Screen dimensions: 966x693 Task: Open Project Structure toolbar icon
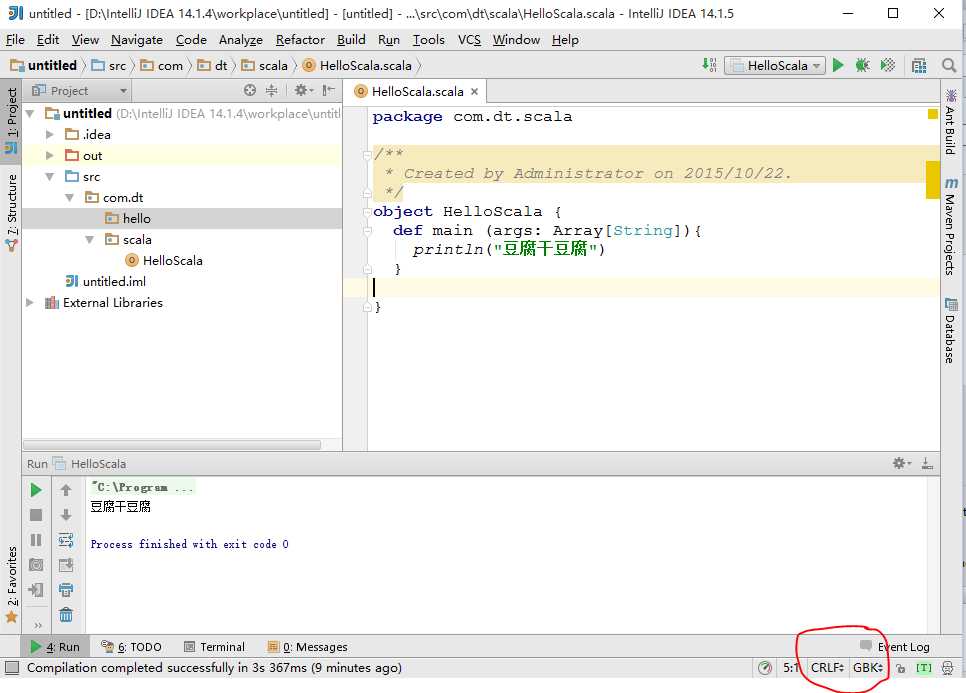click(919, 65)
